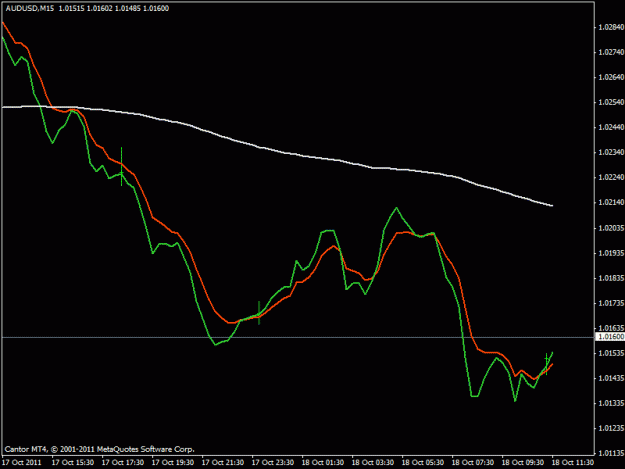Click the price scale label 1.02740

(611, 52)
